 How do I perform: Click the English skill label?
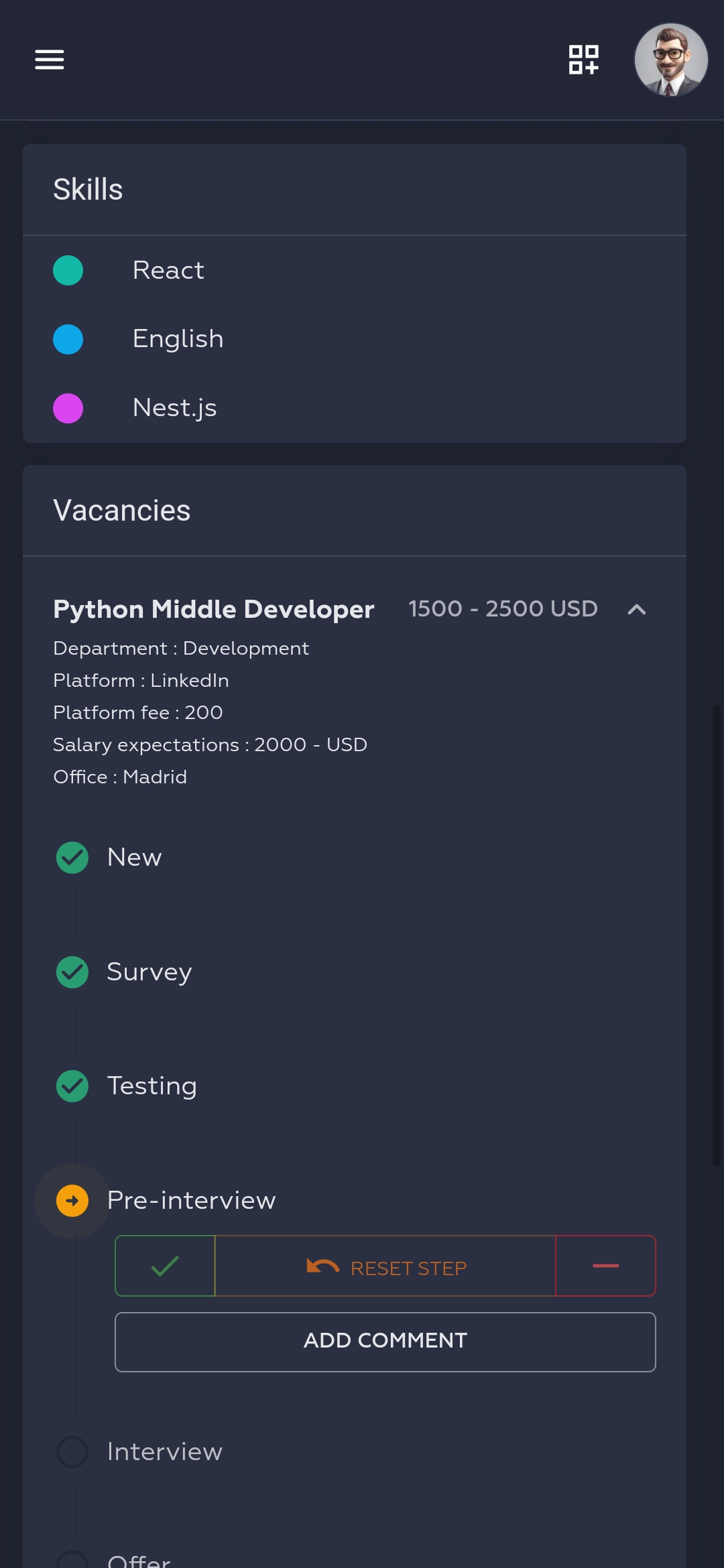point(178,339)
